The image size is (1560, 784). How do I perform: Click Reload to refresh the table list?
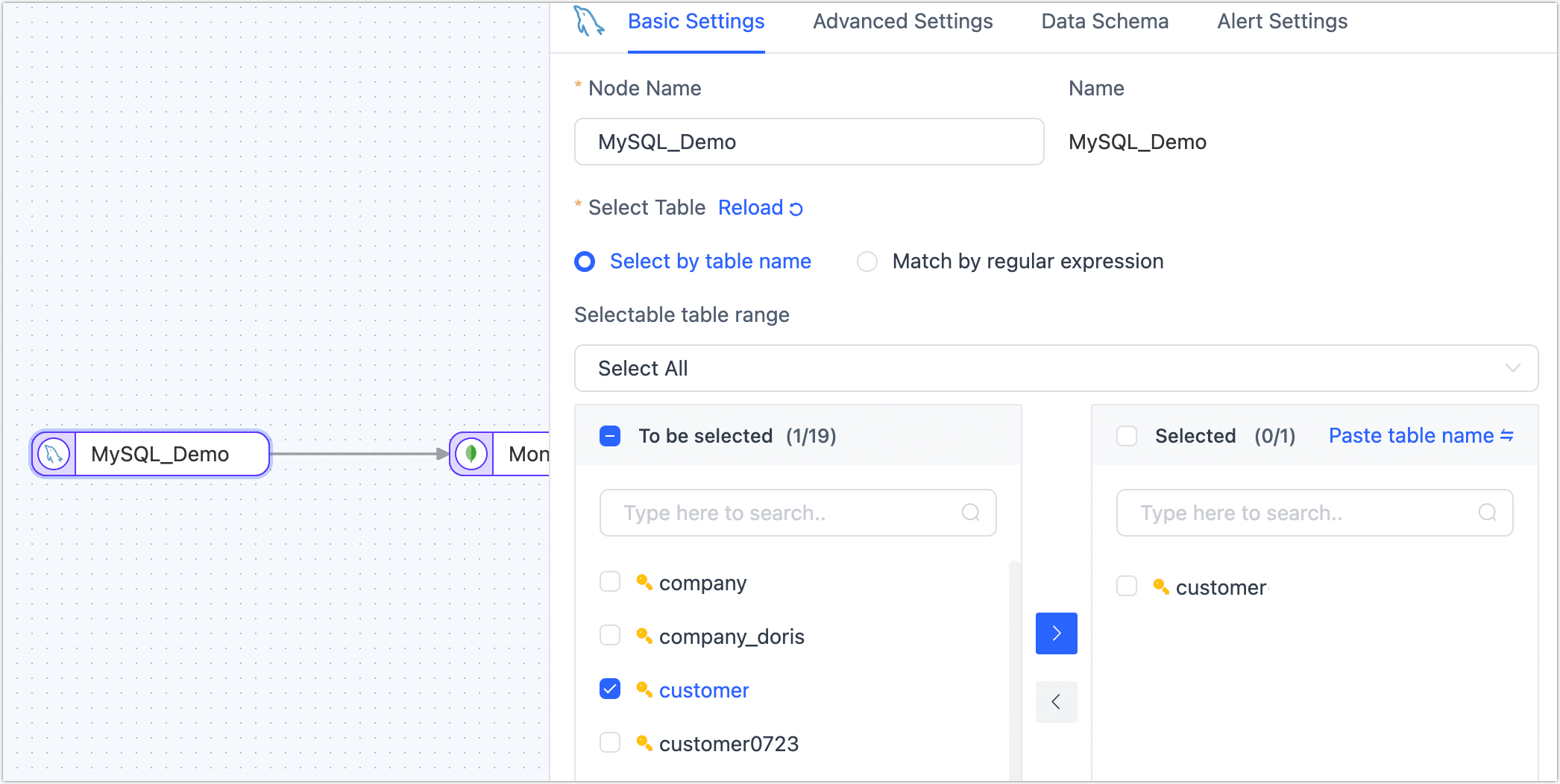pyautogui.click(x=750, y=208)
